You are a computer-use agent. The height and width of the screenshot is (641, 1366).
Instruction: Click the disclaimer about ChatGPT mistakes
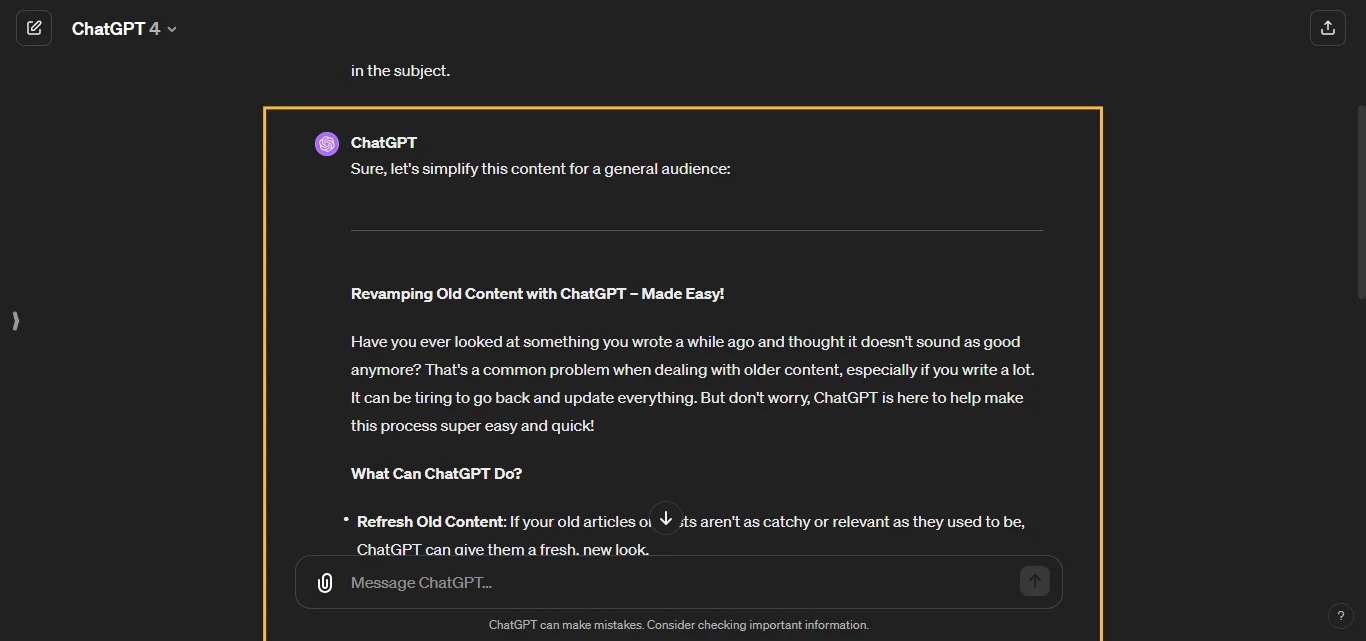(x=678, y=624)
